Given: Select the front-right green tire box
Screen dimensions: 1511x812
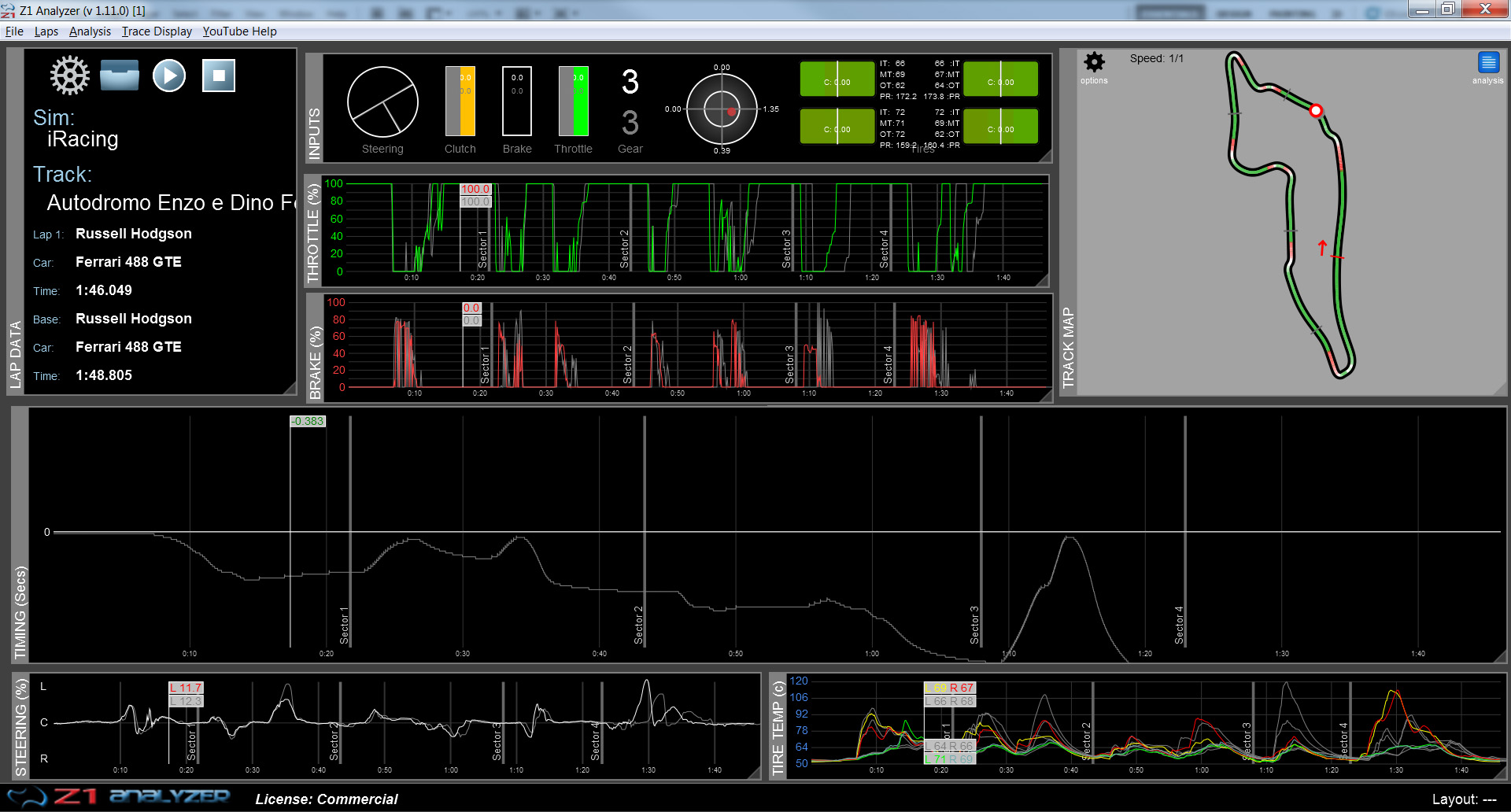Looking at the screenshot, I should point(1001,79).
